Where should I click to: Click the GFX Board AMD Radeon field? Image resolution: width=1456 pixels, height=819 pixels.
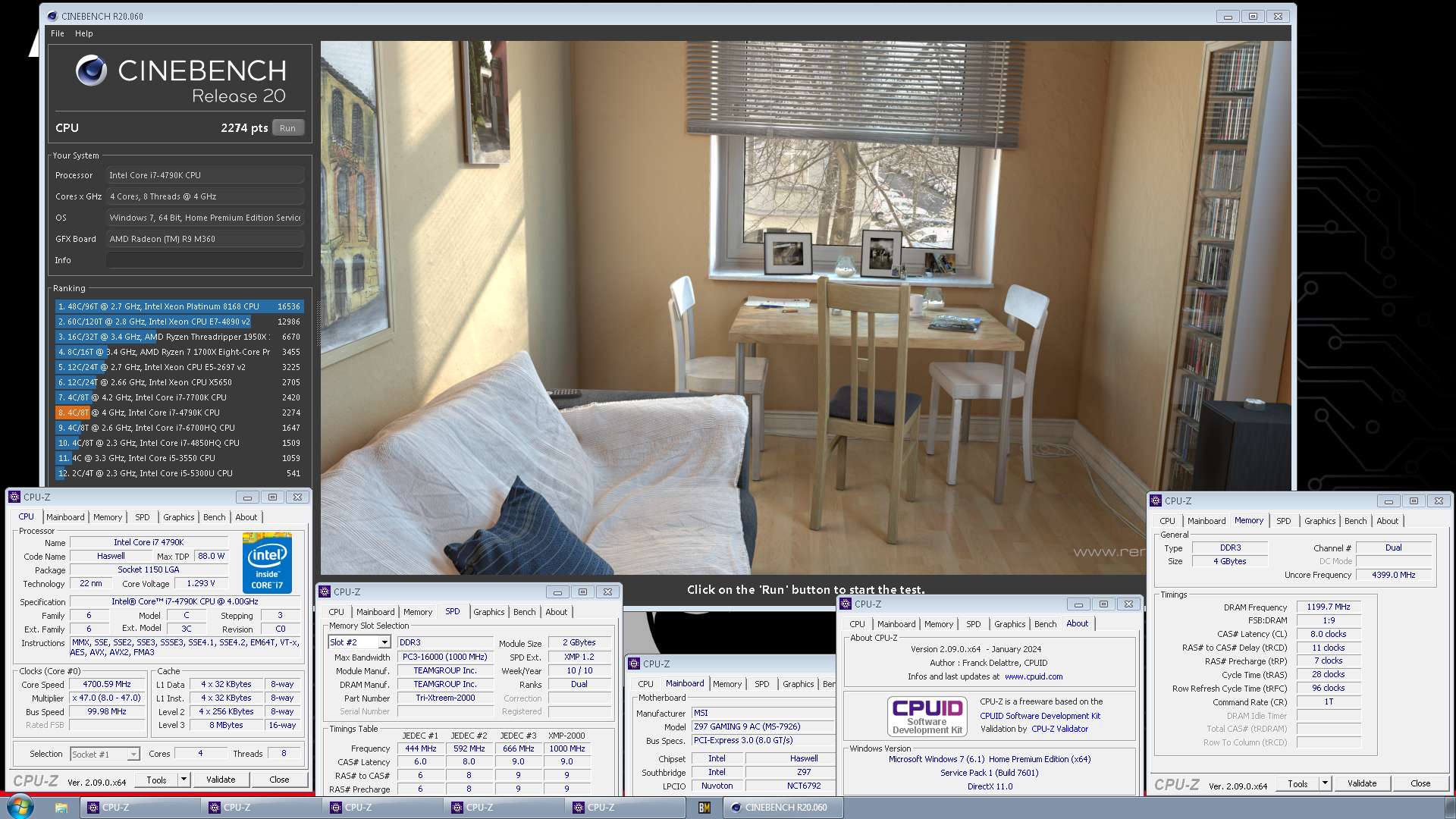pyautogui.click(x=205, y=239)
